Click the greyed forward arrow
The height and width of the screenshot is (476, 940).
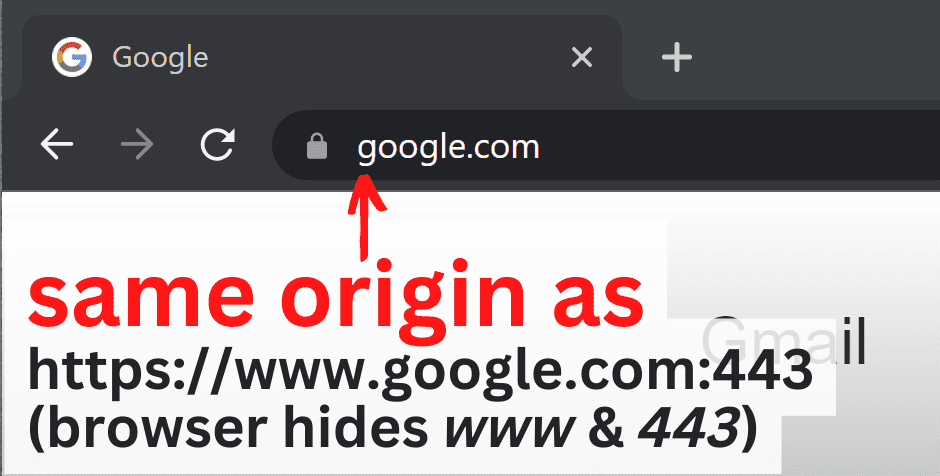[x=137, y=144]
